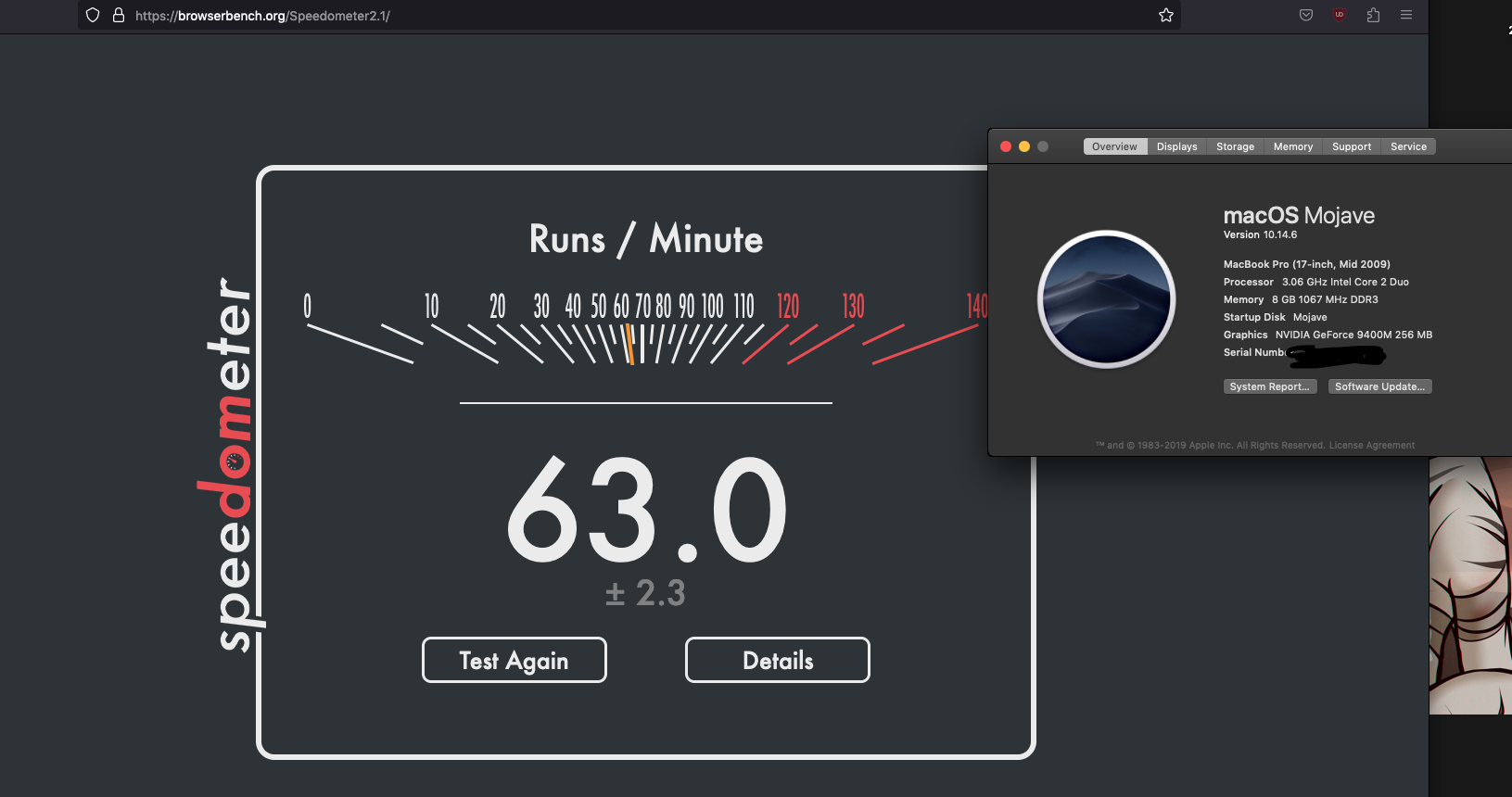This screenshot has height=797, width=1512.
Task: Click the orange gauge needle
Action: point(630,344)
